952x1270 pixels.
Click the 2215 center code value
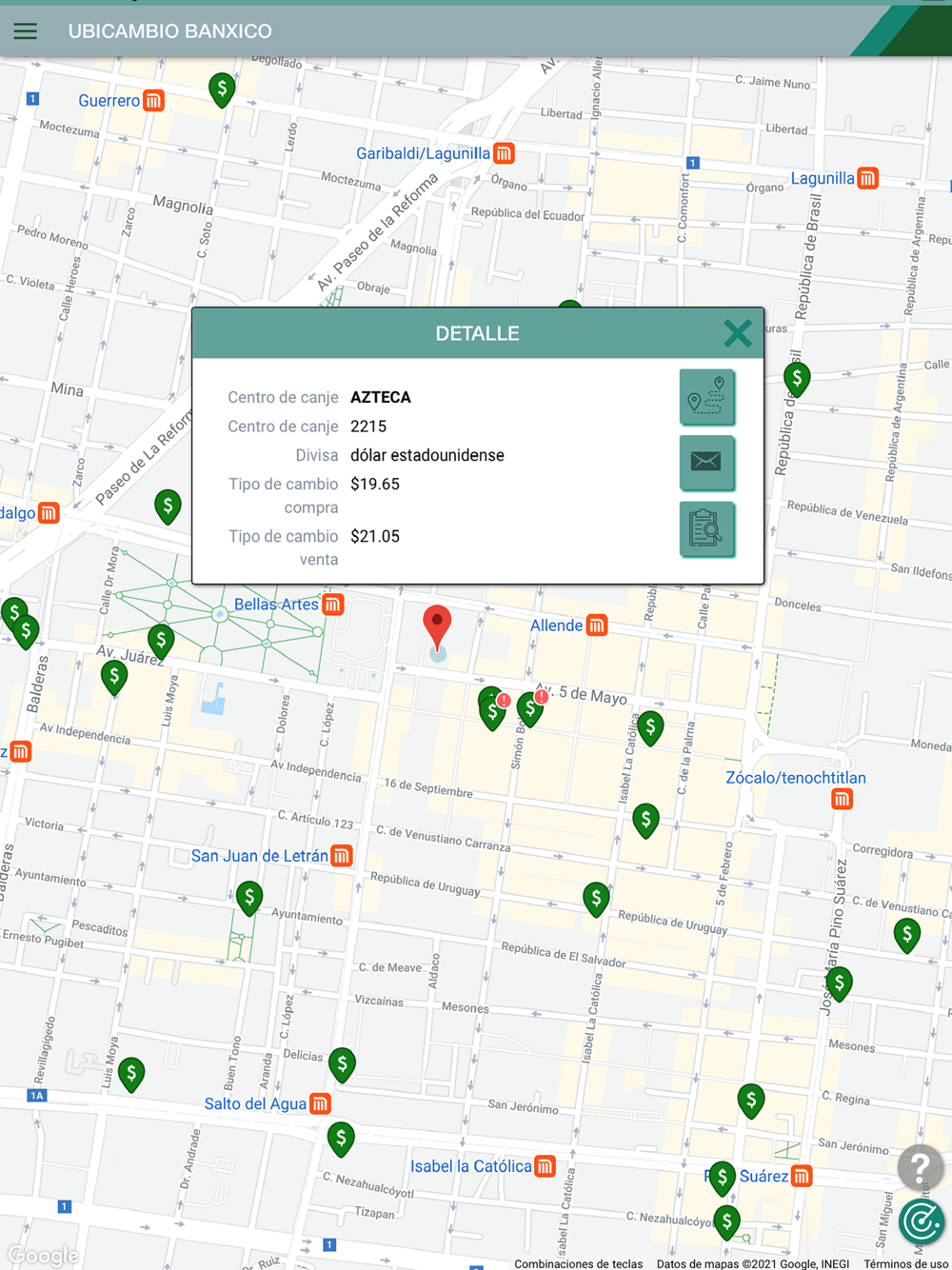368,427
